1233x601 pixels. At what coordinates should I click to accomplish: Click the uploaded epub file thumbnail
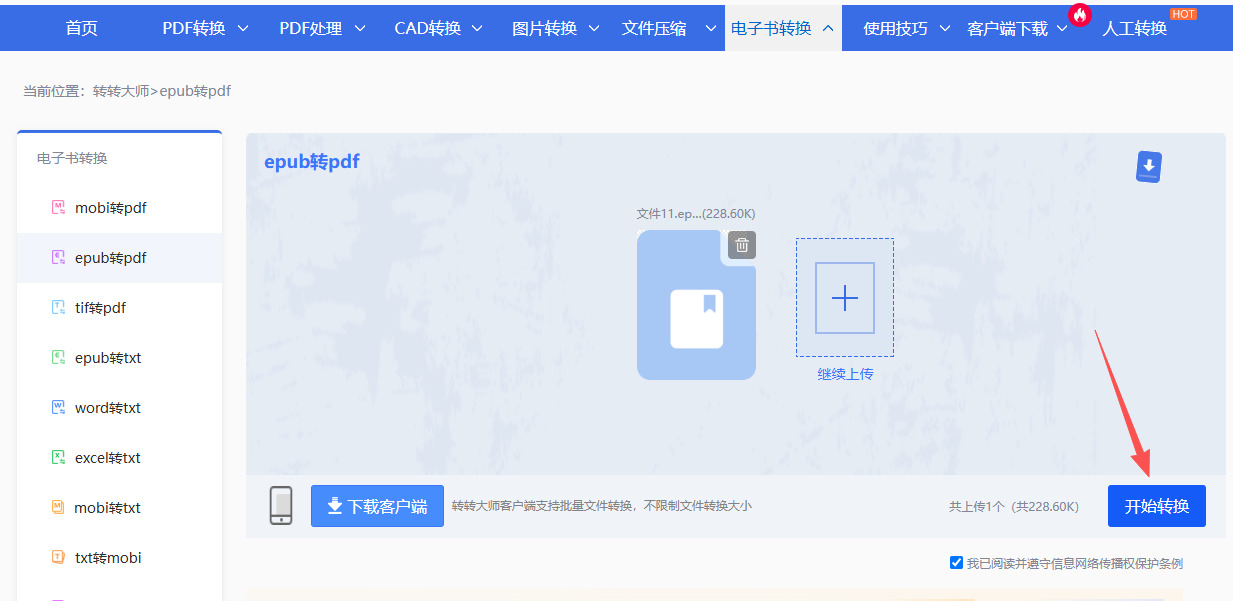(x=696, y=305)
